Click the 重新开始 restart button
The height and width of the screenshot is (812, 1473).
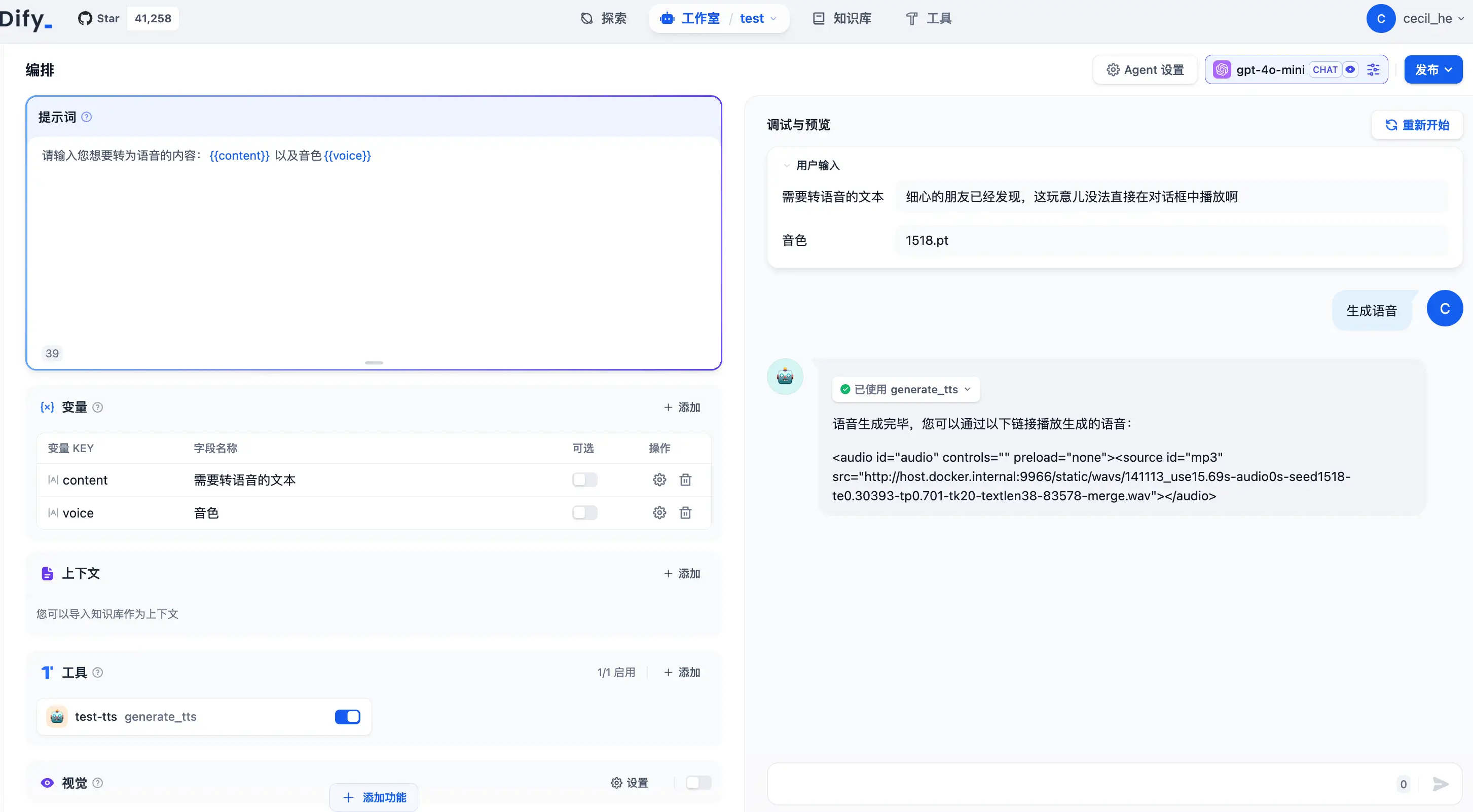pyautogui.click(x=1417, y=125)
